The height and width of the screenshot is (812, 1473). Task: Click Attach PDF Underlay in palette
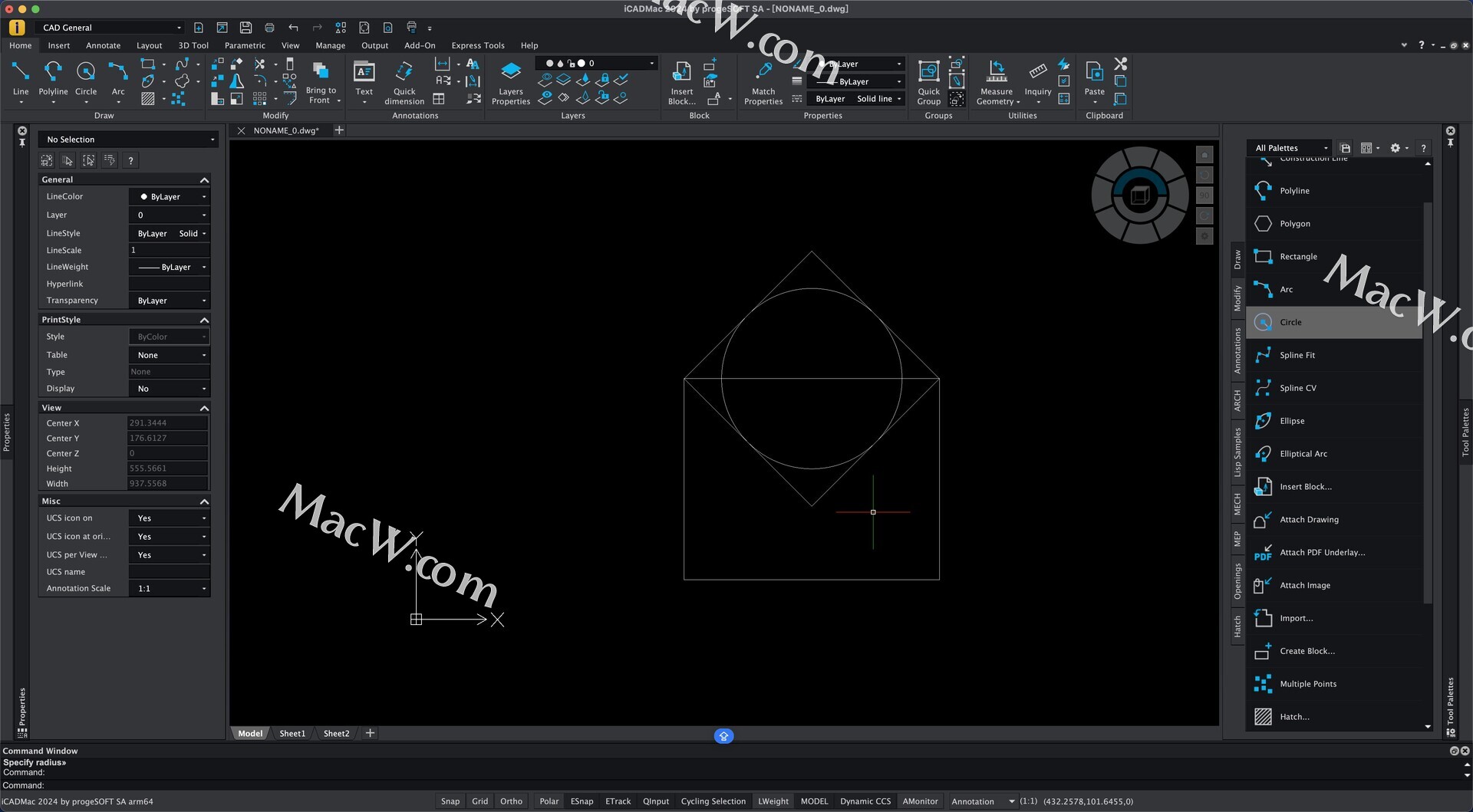coord(1333,553)
